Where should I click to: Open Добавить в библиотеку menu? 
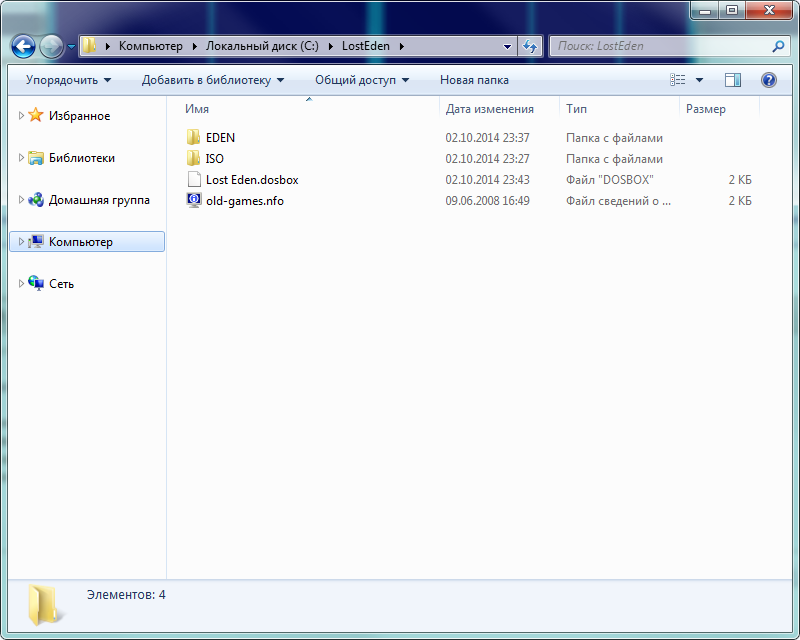click(x=213, y=80)
